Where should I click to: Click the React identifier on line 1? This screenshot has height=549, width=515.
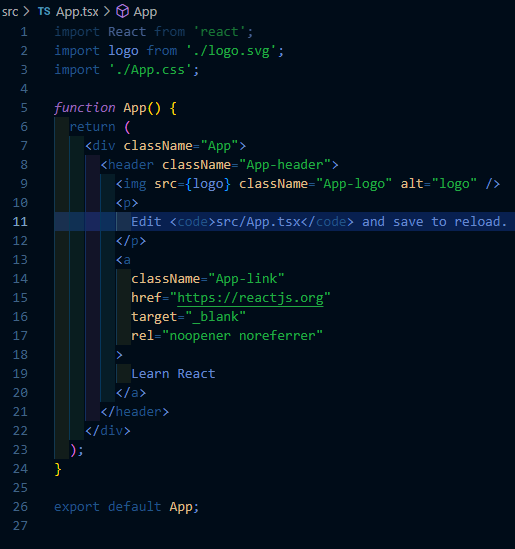pos(127,32)
